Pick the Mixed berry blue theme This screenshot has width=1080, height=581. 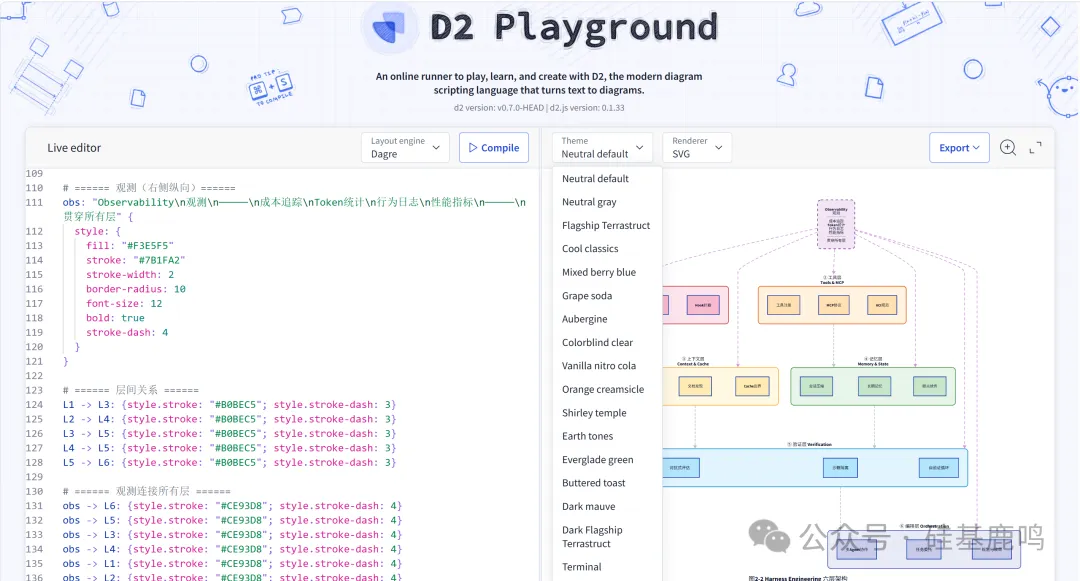(x=598, y=272)
